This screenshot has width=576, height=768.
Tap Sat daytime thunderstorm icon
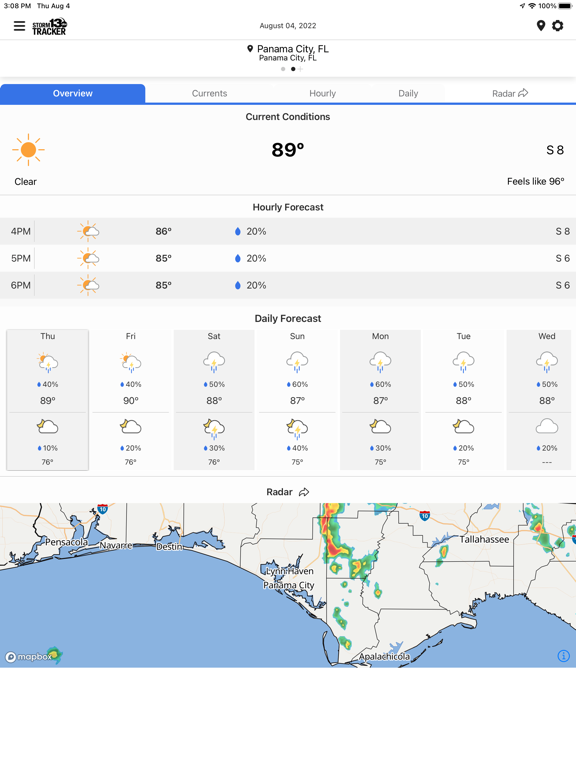(214, 362)
